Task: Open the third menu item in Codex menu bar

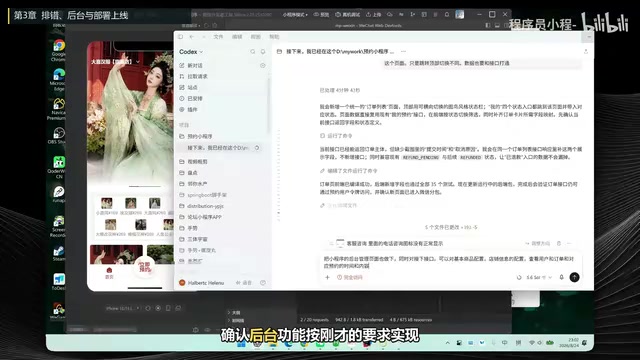Action: (256, 37)
